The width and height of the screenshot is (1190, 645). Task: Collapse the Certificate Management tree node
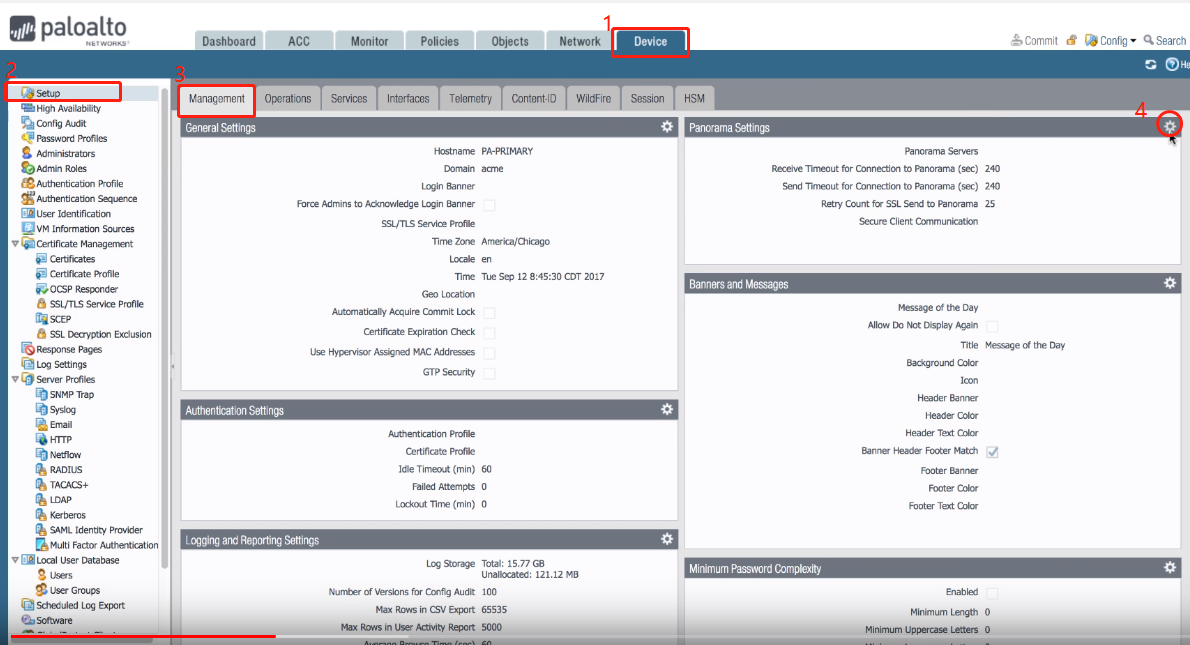(15, 244)
